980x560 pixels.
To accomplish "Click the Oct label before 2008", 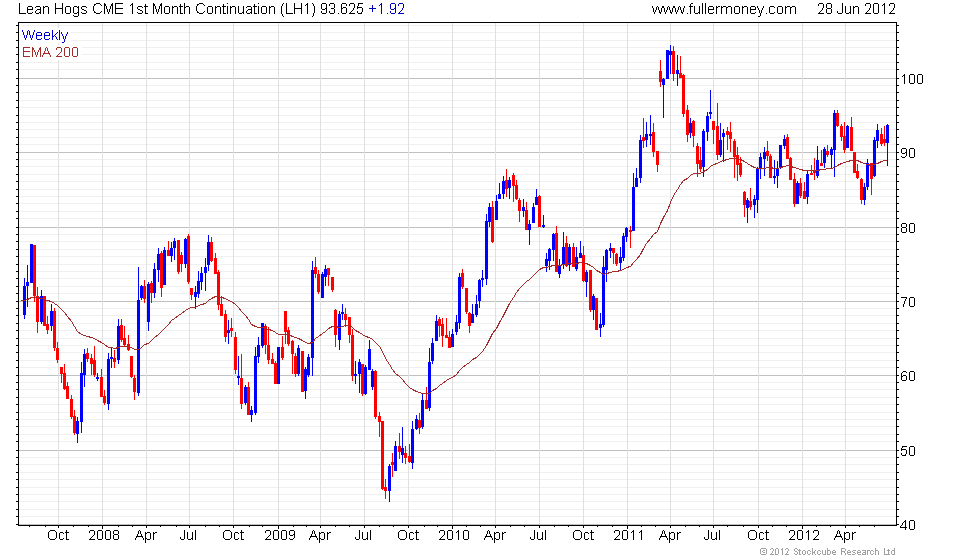I will coord(58,536).
